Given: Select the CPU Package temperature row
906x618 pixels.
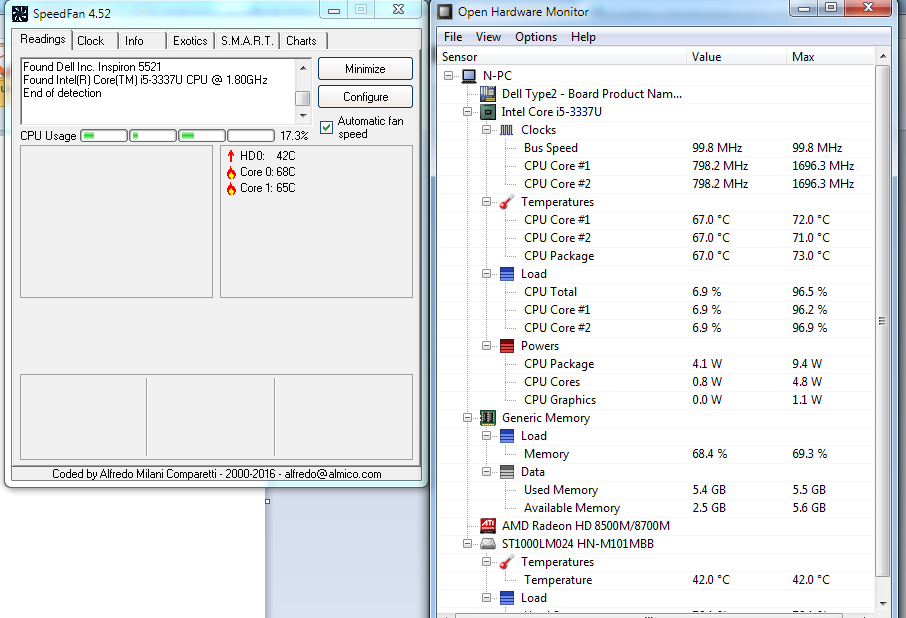Looking at the screenshot, I should (656, 256).
